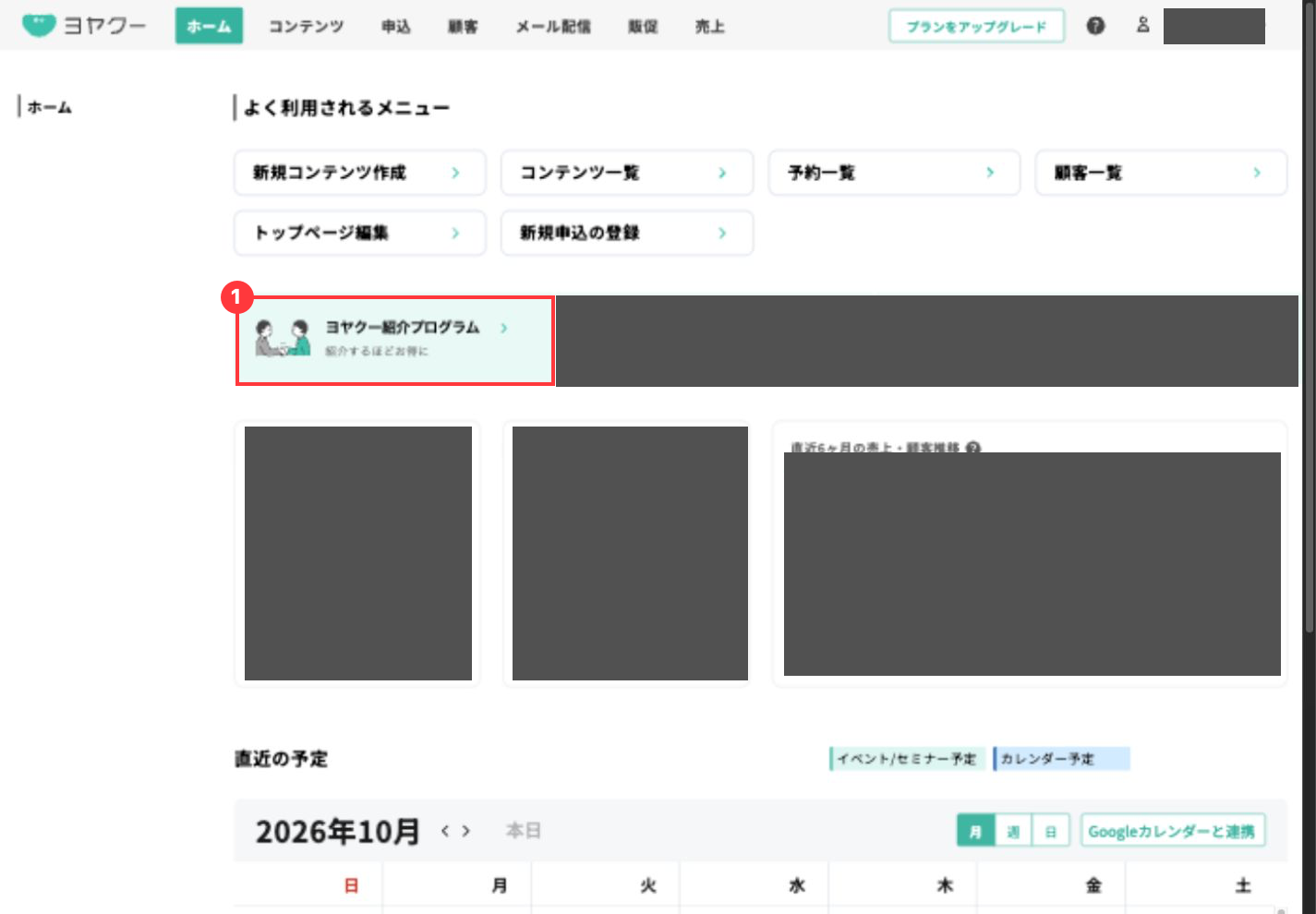Click the 直近の予定 heading
The image size is (1316, 914).
(281, 759)
